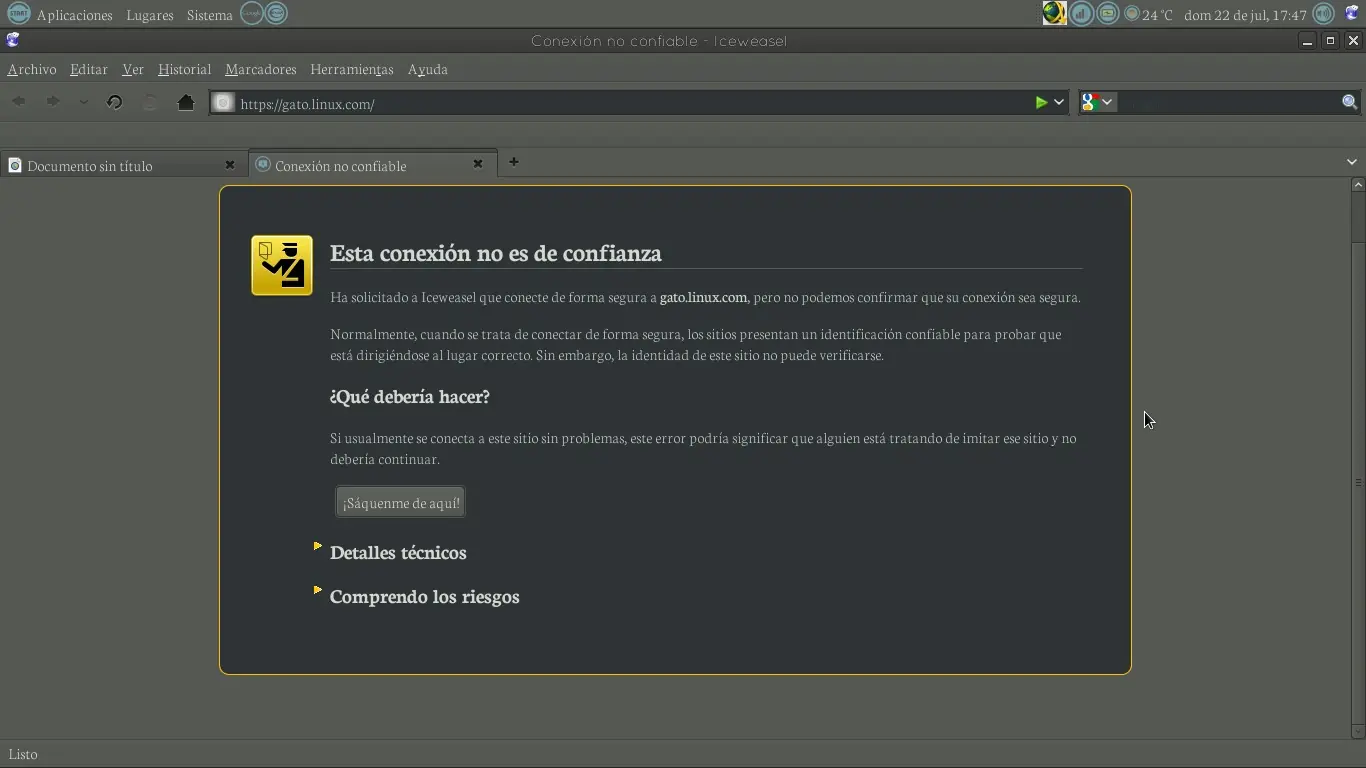This screenshot has width=1366, height=768.
Task: Click the bold 'gato.linux.com' text in message
Action: click(x=703, y=297)
